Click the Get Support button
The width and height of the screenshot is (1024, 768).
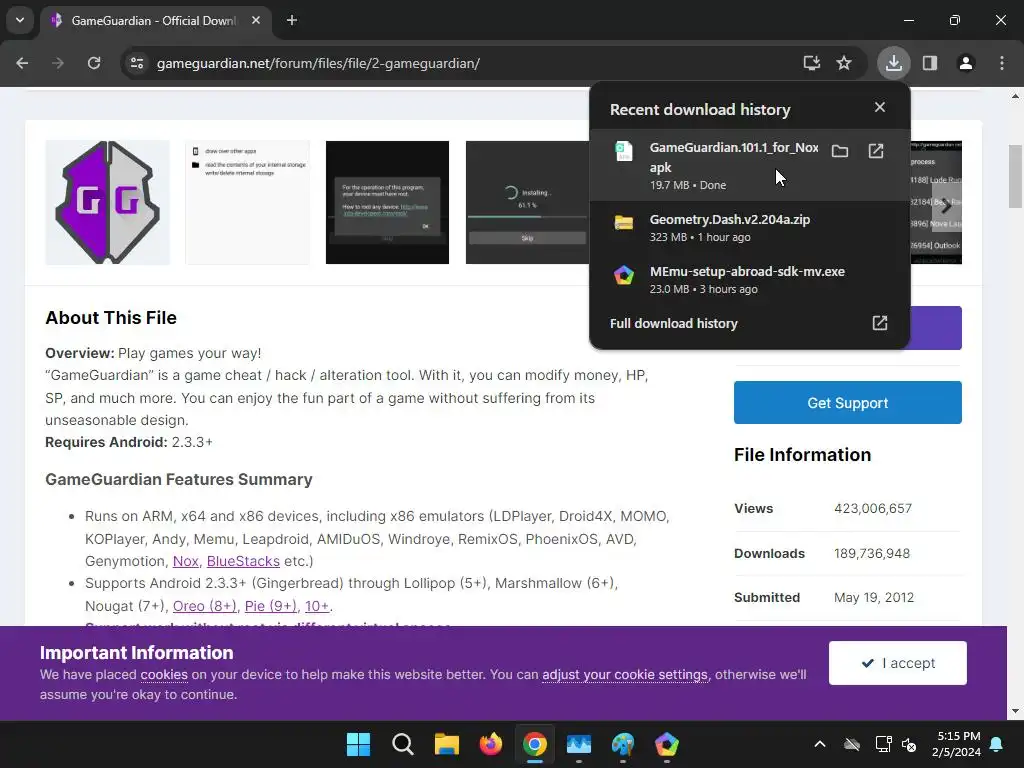click(848, 402)
